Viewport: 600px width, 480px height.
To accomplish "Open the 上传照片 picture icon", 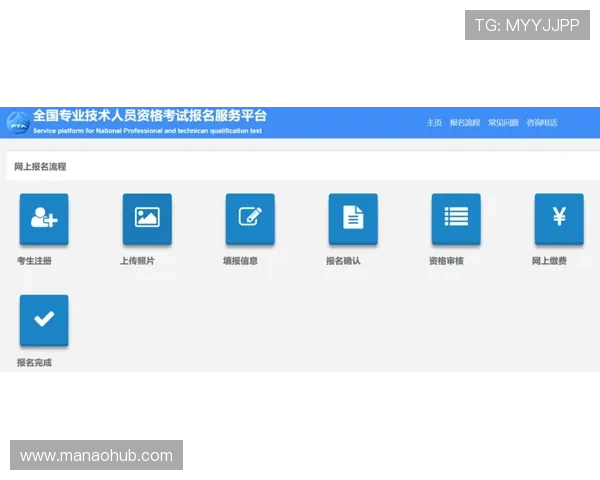I will point(147,219).
